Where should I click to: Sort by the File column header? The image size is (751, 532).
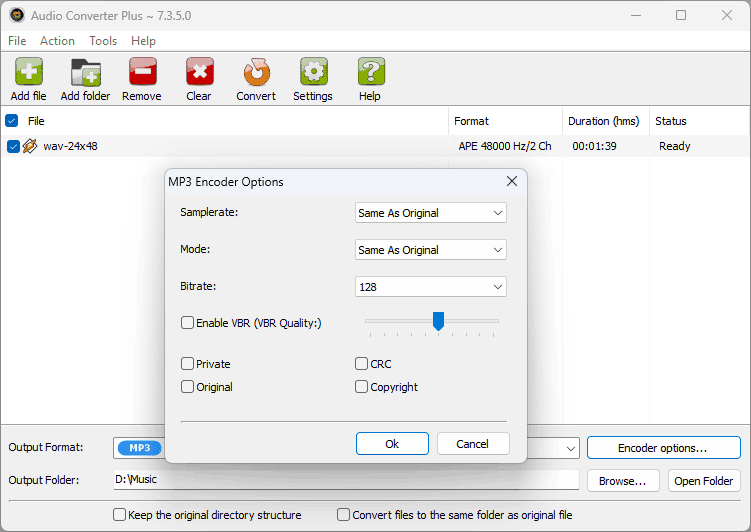point(36,121)
